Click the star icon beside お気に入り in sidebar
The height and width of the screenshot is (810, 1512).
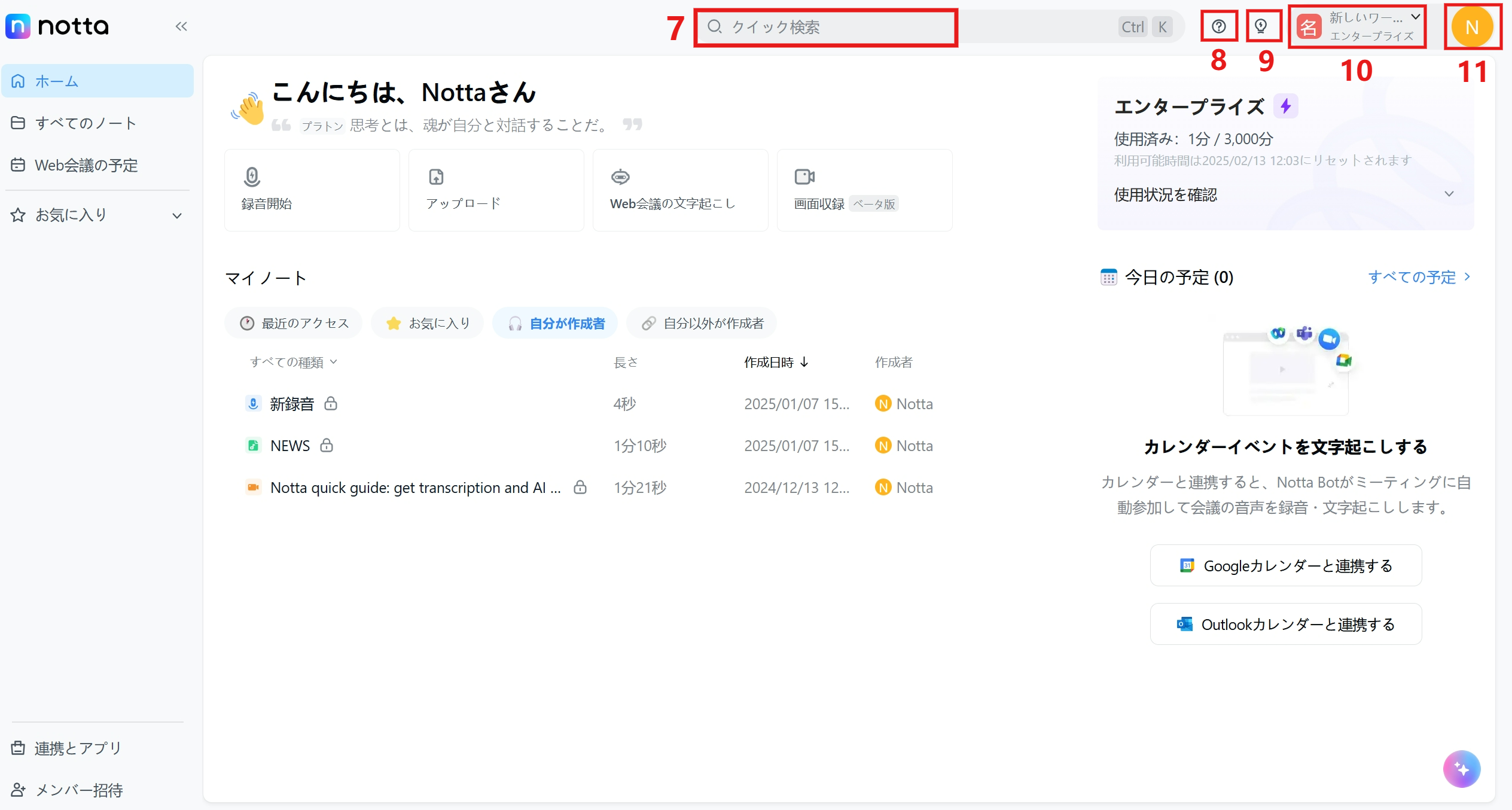click(18, 215)
